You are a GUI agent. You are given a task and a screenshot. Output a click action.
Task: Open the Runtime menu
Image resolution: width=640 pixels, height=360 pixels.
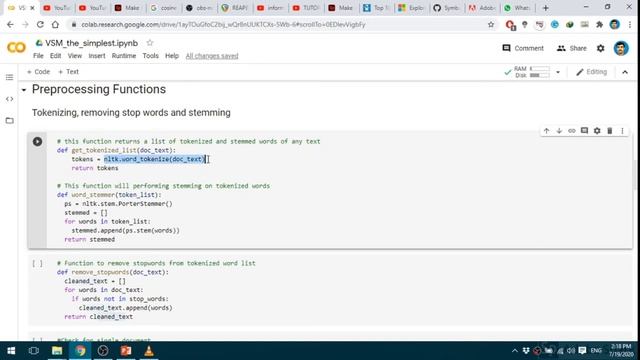click(x=124, y=56)
